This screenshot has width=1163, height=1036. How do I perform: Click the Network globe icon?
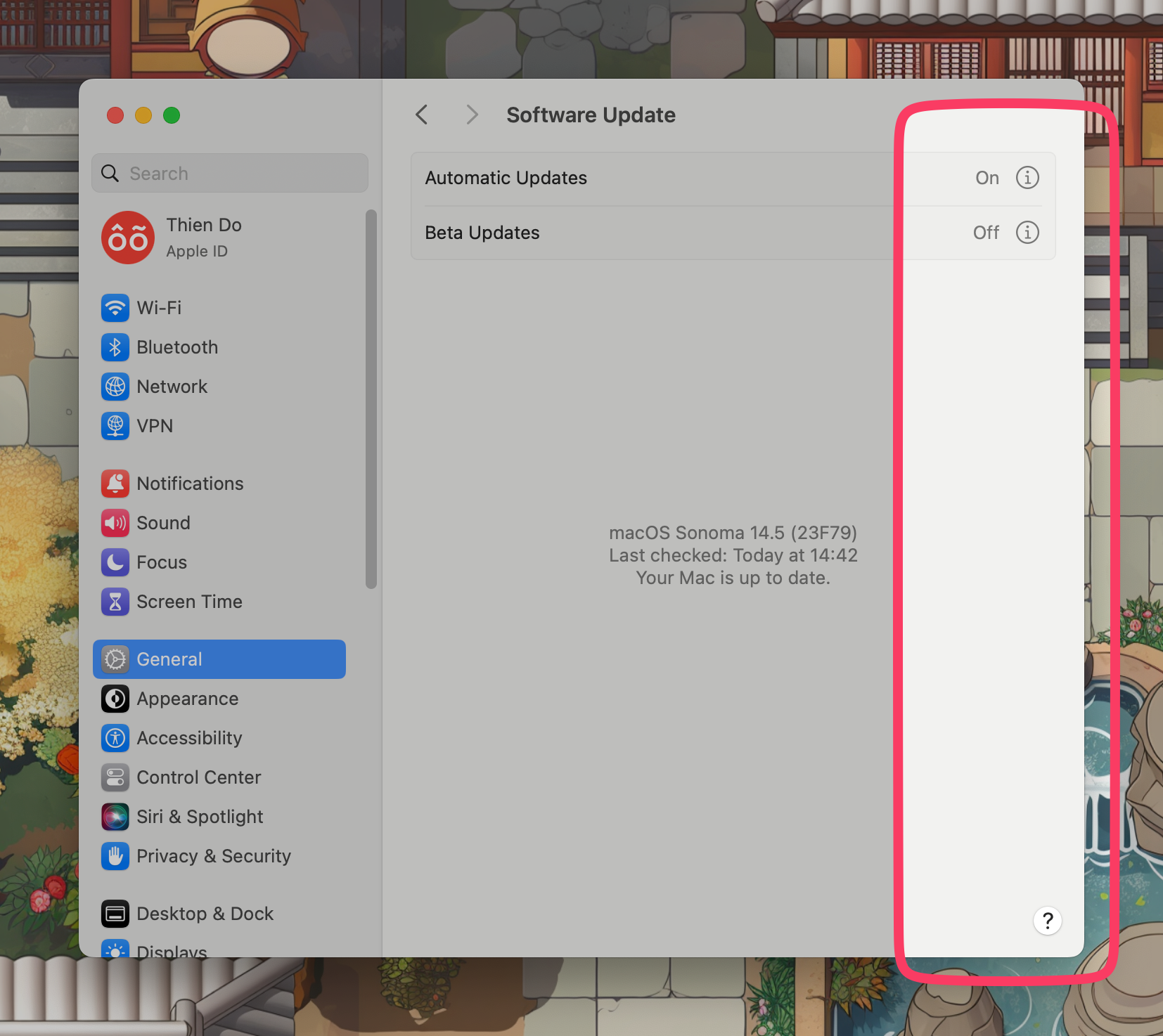tap(115, 387)
